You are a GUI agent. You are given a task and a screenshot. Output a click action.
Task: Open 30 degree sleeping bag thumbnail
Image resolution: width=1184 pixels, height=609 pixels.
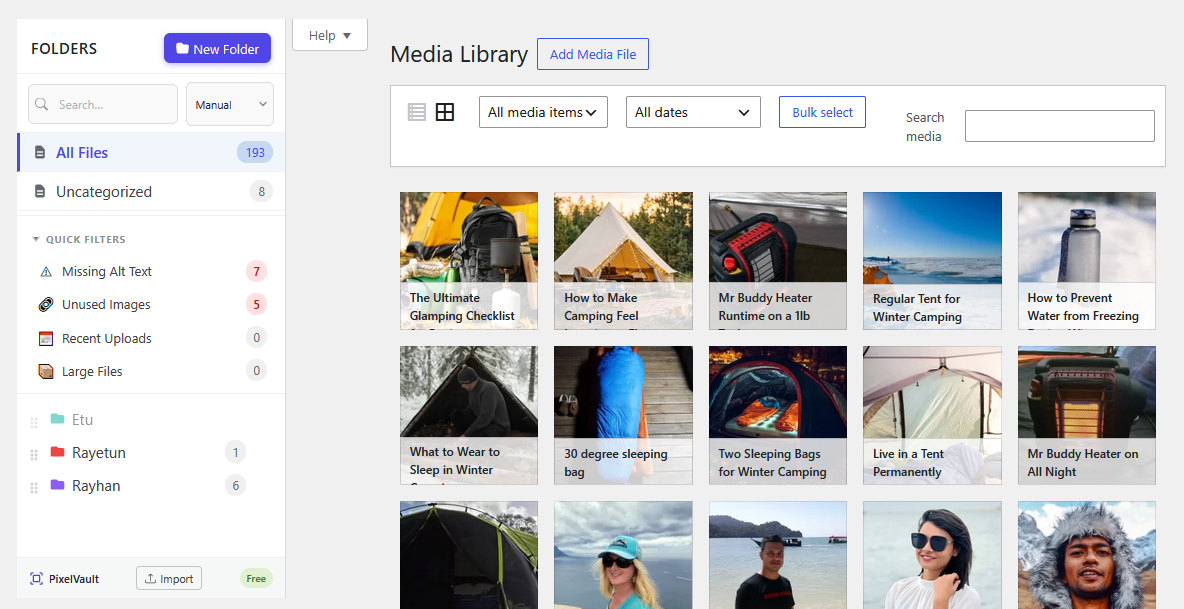tap(623, 415)
